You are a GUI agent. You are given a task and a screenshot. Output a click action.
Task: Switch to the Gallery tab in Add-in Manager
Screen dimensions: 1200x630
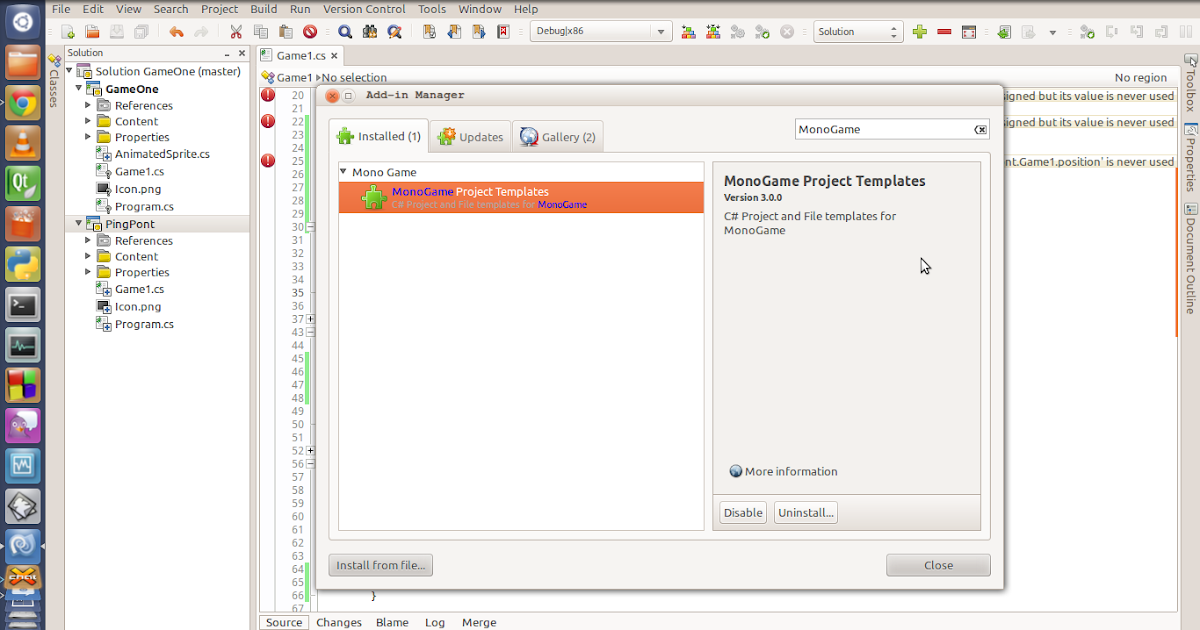point(557,137)
